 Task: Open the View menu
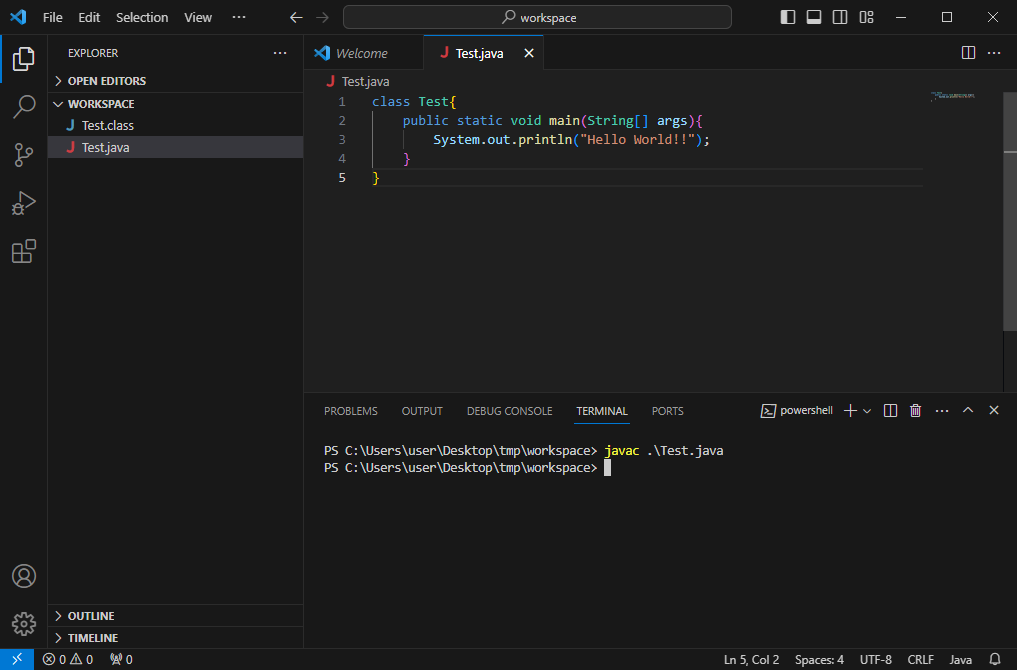pos(198,18)
